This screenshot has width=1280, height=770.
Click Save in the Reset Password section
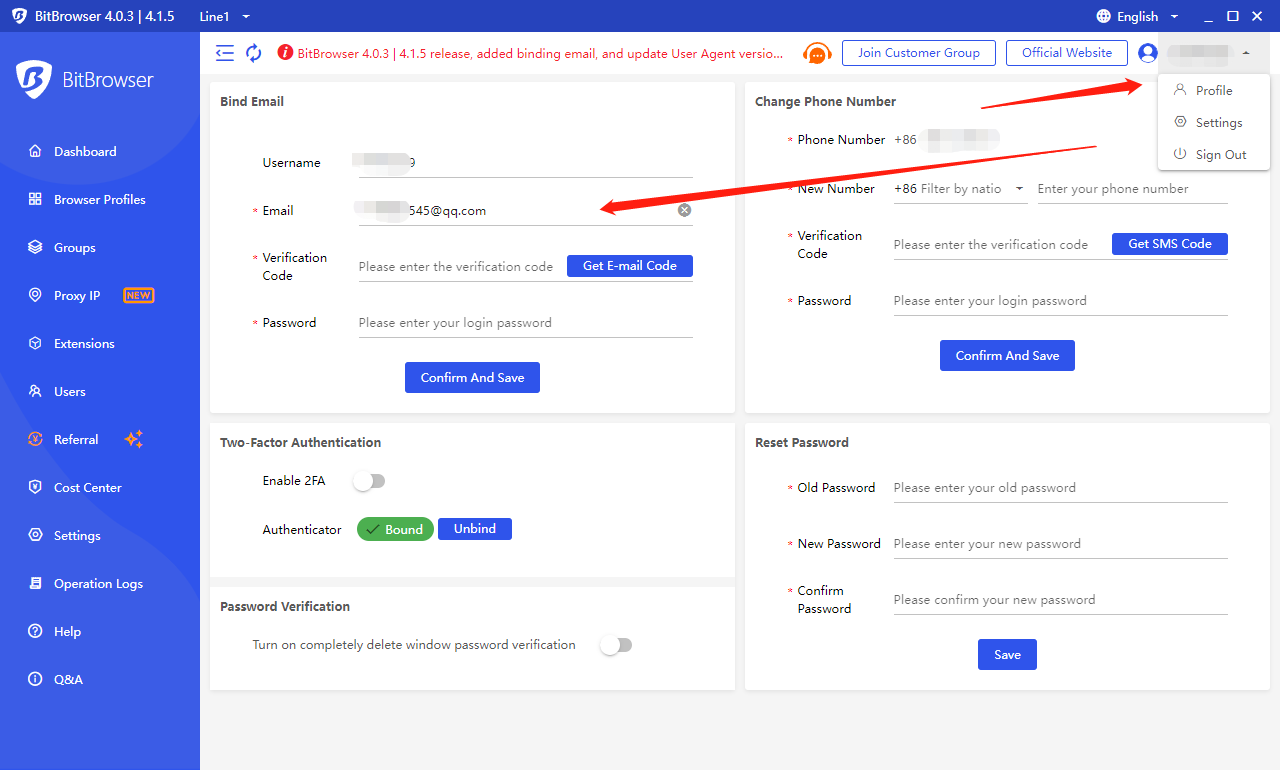click(x=1007, y=654)
